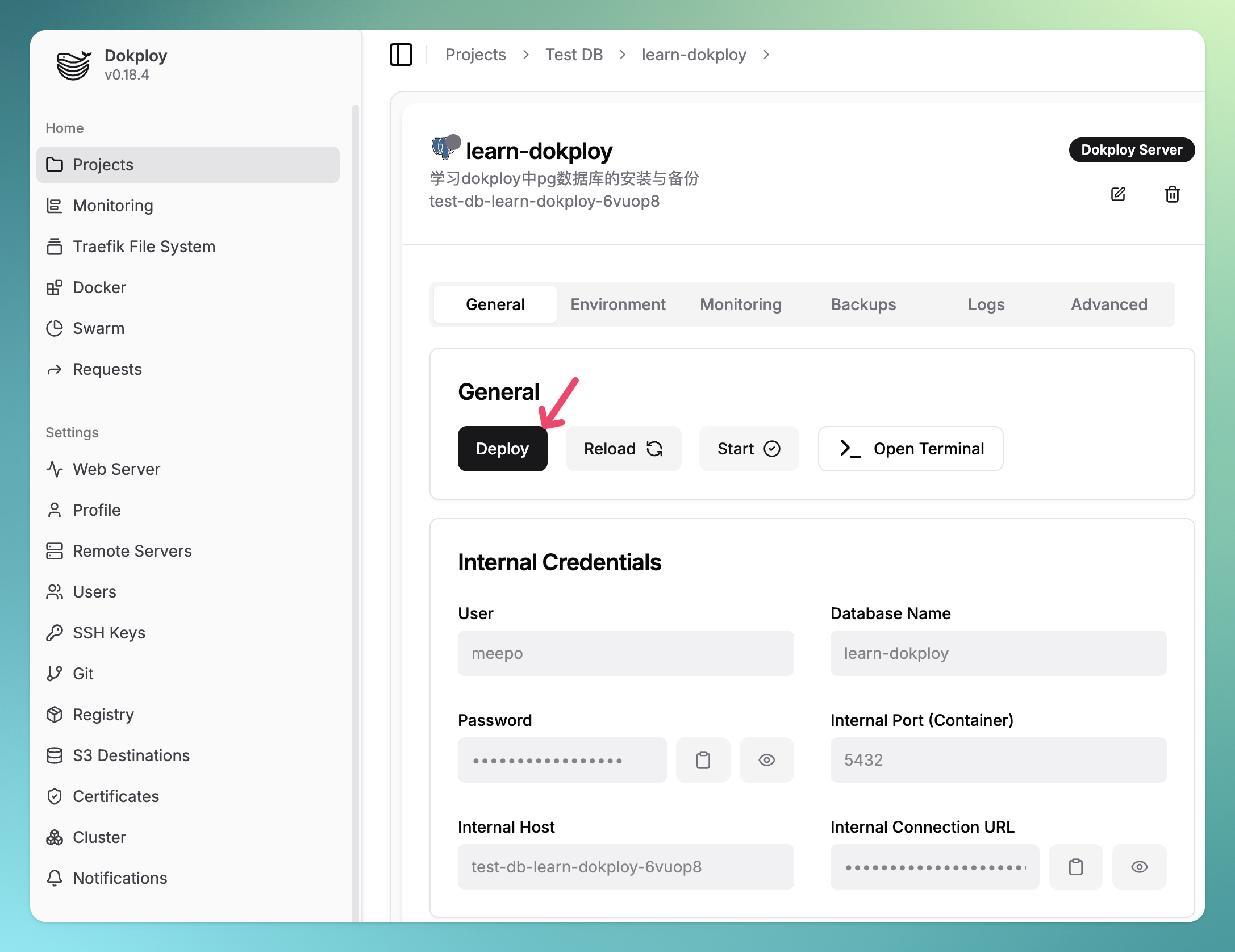Switch to the Monitoring tab
The height and width of the screenshot is (952, 1235).
click(741, 304)
